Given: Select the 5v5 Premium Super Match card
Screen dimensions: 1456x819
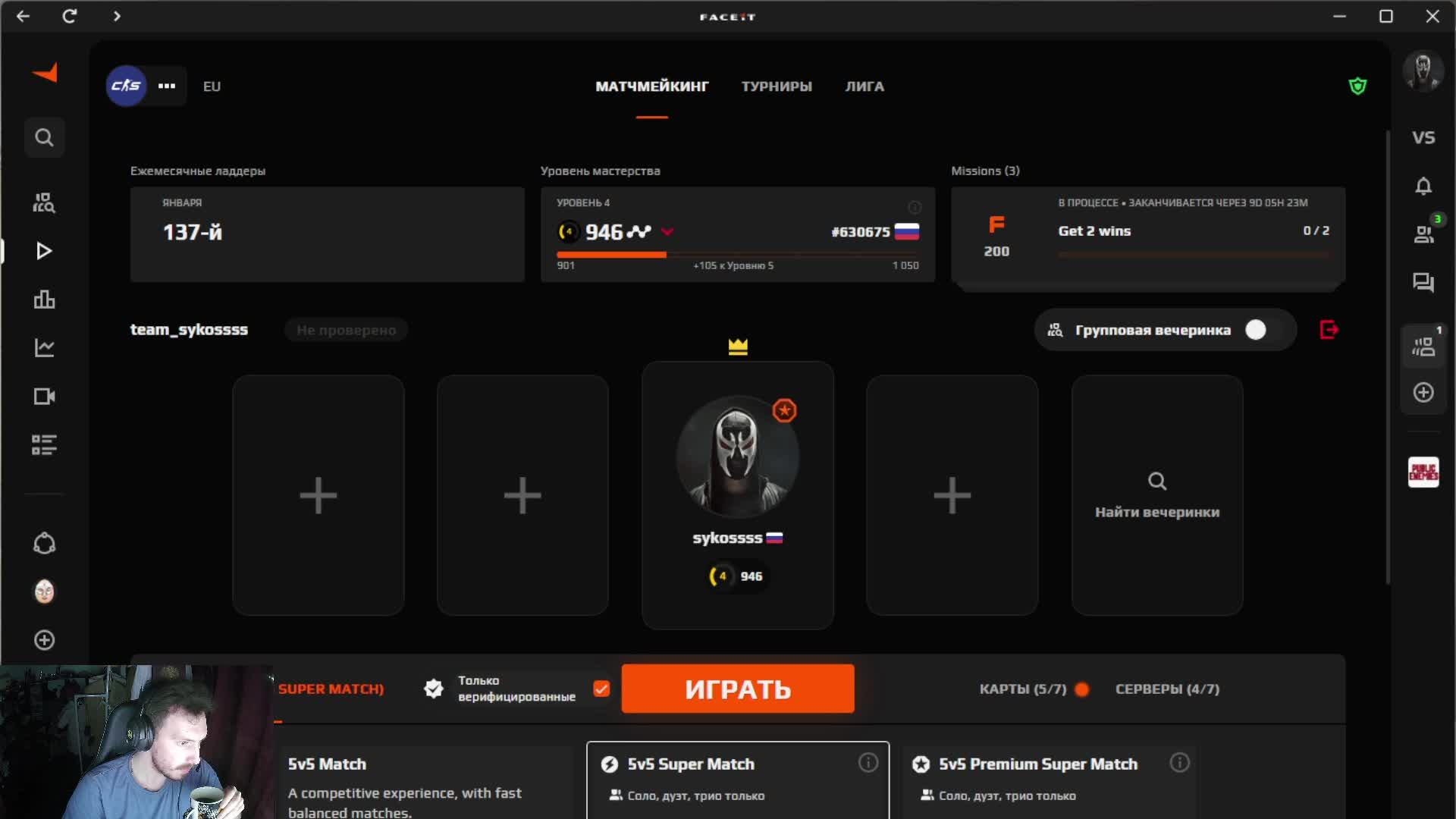Looking at the screenshot, I should 1050,783.
